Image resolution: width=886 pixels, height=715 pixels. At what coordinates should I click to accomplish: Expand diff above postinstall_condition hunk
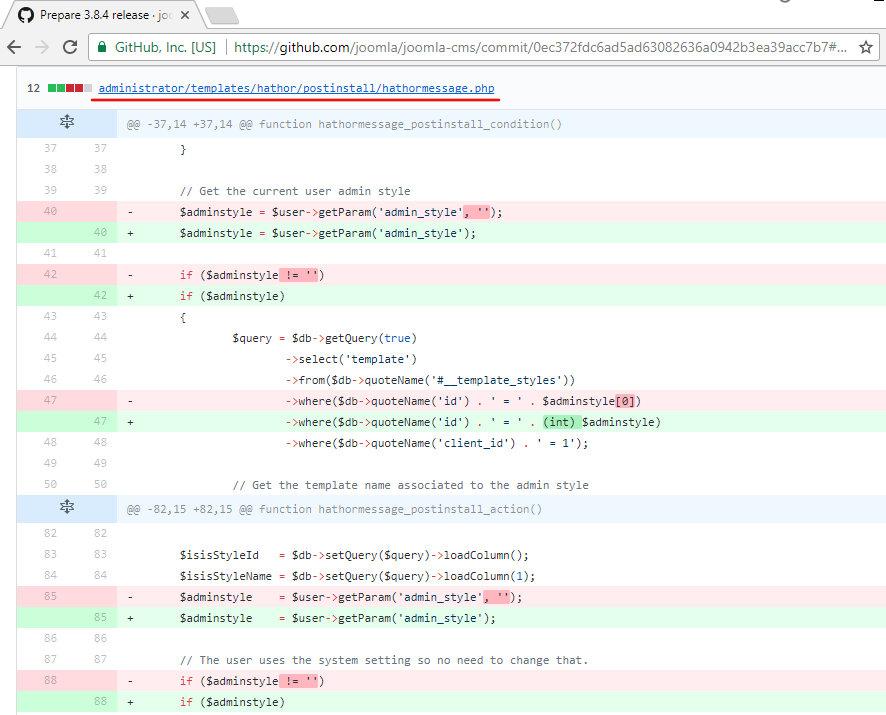[67, 122]
